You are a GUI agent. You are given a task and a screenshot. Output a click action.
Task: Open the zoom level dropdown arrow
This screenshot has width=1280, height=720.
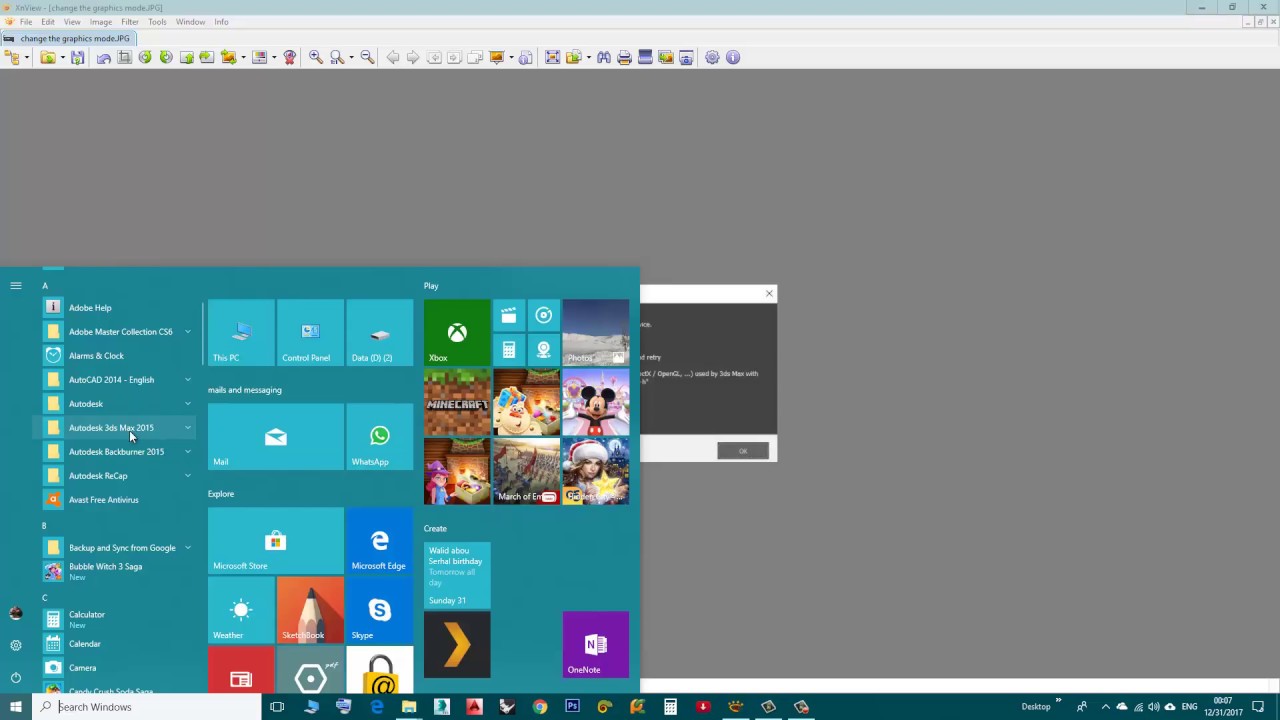pyautogui.click(x=351, y=58)
